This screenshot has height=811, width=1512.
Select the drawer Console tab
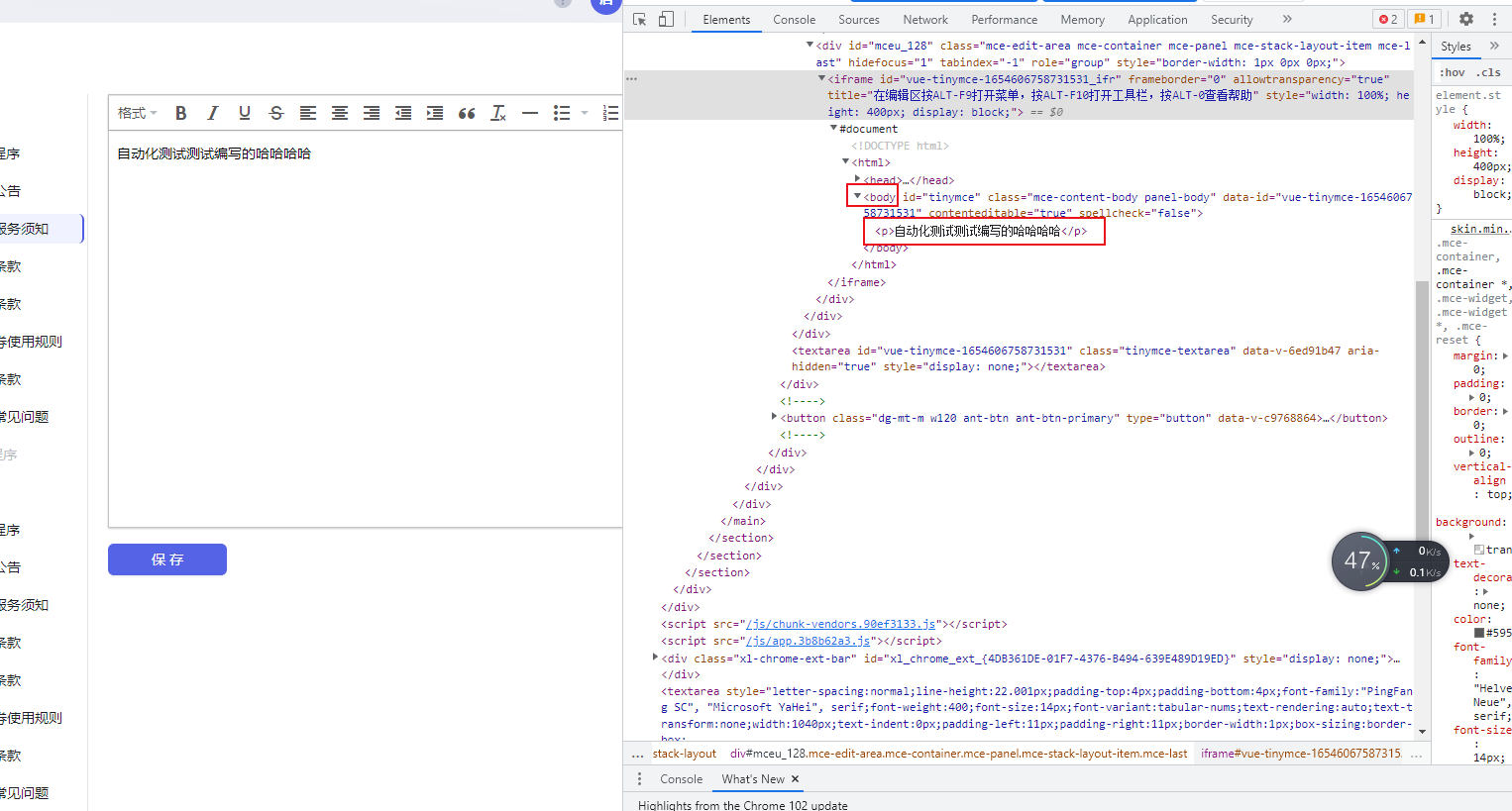coord(681,779)
